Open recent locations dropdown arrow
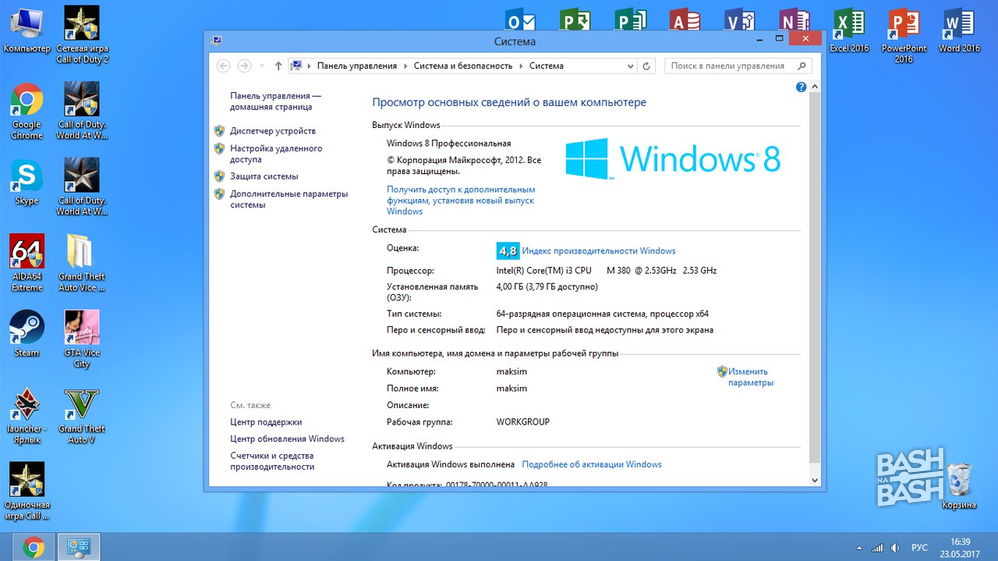 pos(262,66)
